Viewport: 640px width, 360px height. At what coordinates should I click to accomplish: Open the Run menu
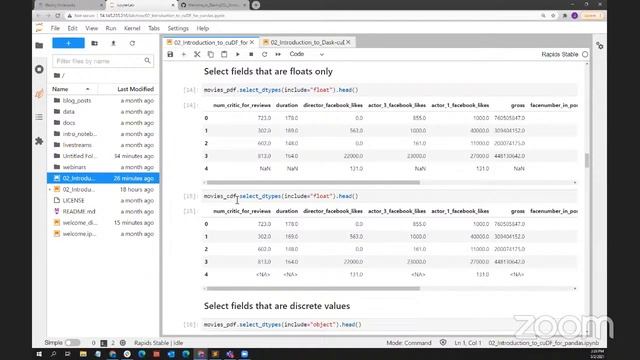[111, 28]
